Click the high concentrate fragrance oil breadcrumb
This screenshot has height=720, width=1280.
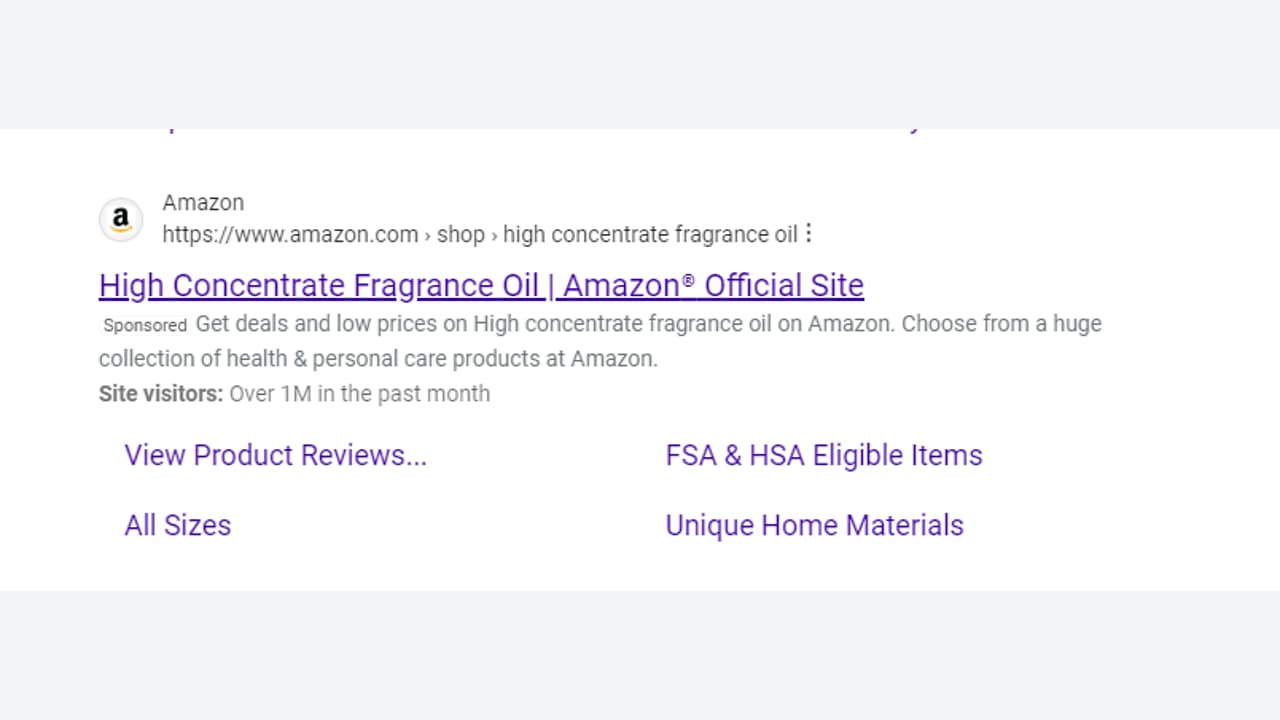tap(650, 235)
